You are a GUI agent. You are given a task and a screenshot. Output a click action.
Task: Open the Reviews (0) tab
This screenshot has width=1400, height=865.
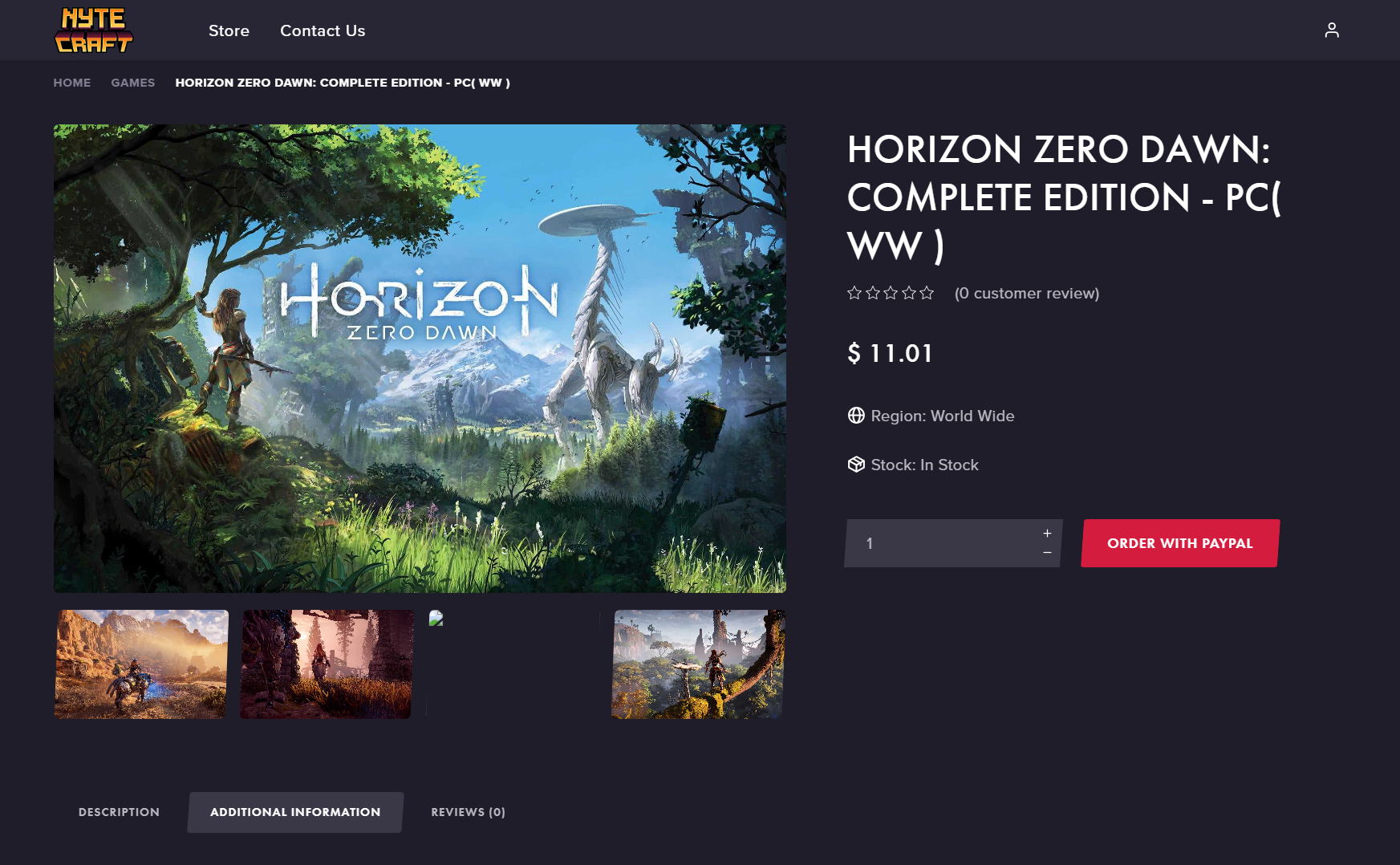coord(469,812)
